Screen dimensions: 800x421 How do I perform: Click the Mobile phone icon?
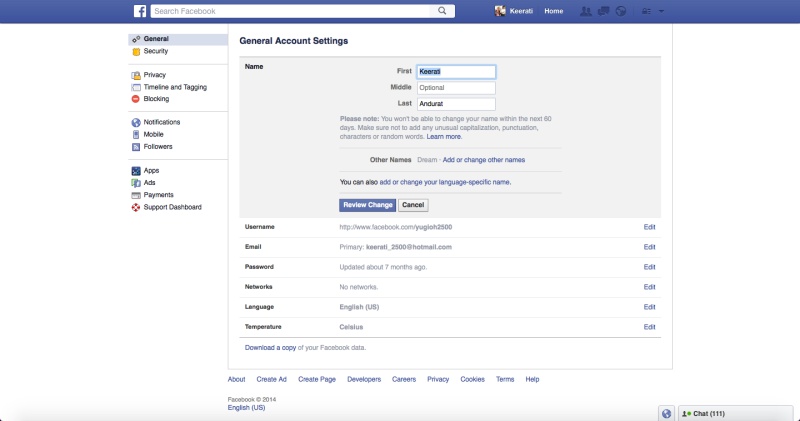click(x=136, y=135)
